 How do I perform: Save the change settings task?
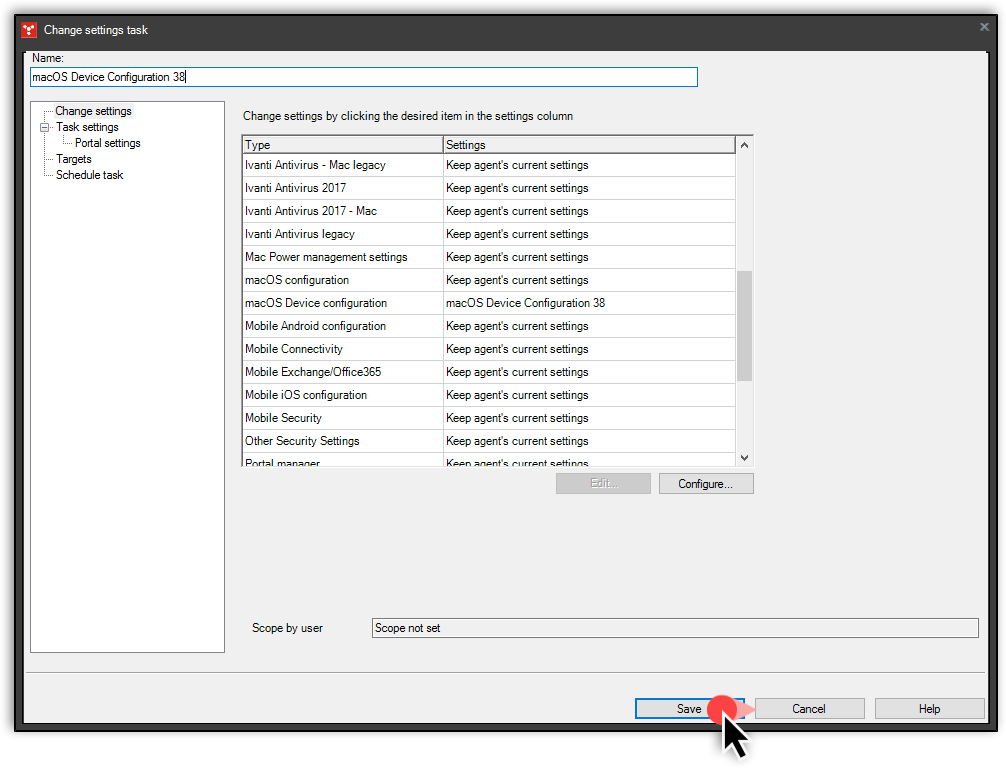click(x=690, y=708)
